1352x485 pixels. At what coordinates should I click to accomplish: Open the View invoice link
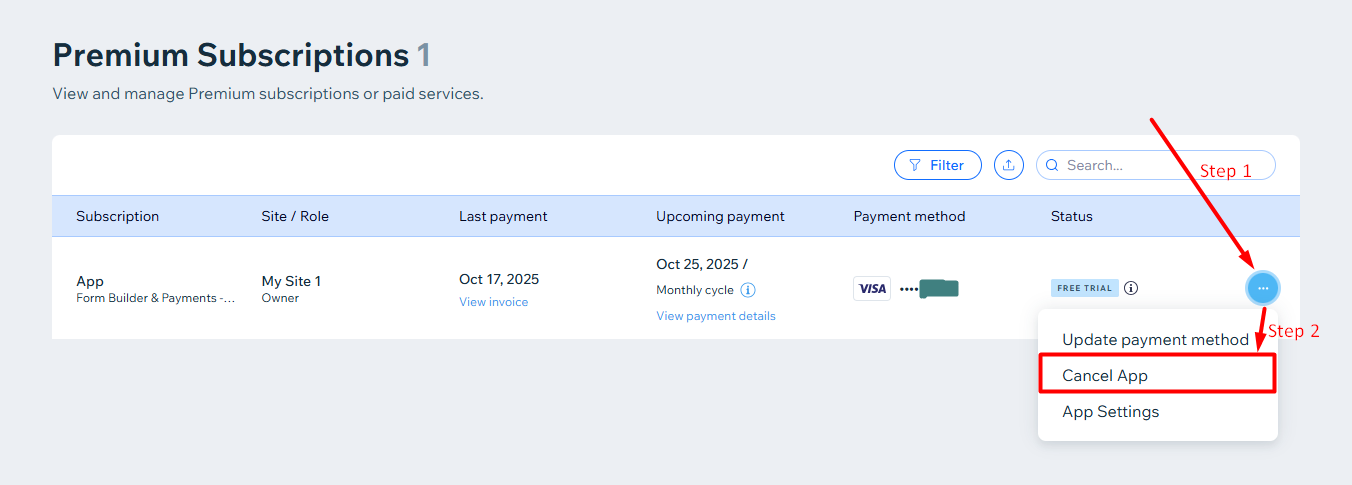tap(493, 302)
